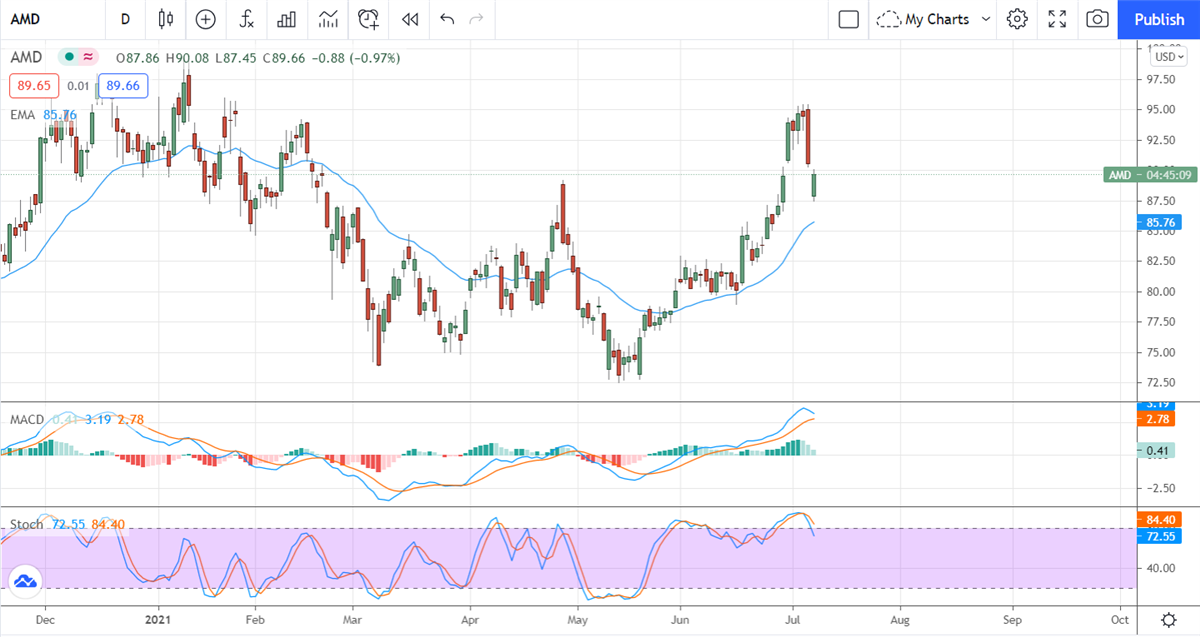The image size is (1200, 637).
Task: Click the Compare or add symbol icon
Action: (x=205, y=19)
